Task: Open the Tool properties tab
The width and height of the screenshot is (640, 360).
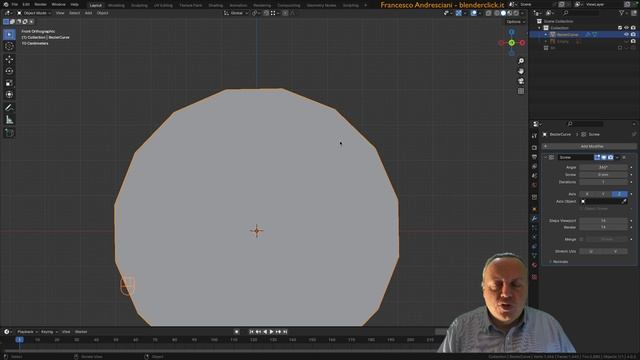Action: 534,136
